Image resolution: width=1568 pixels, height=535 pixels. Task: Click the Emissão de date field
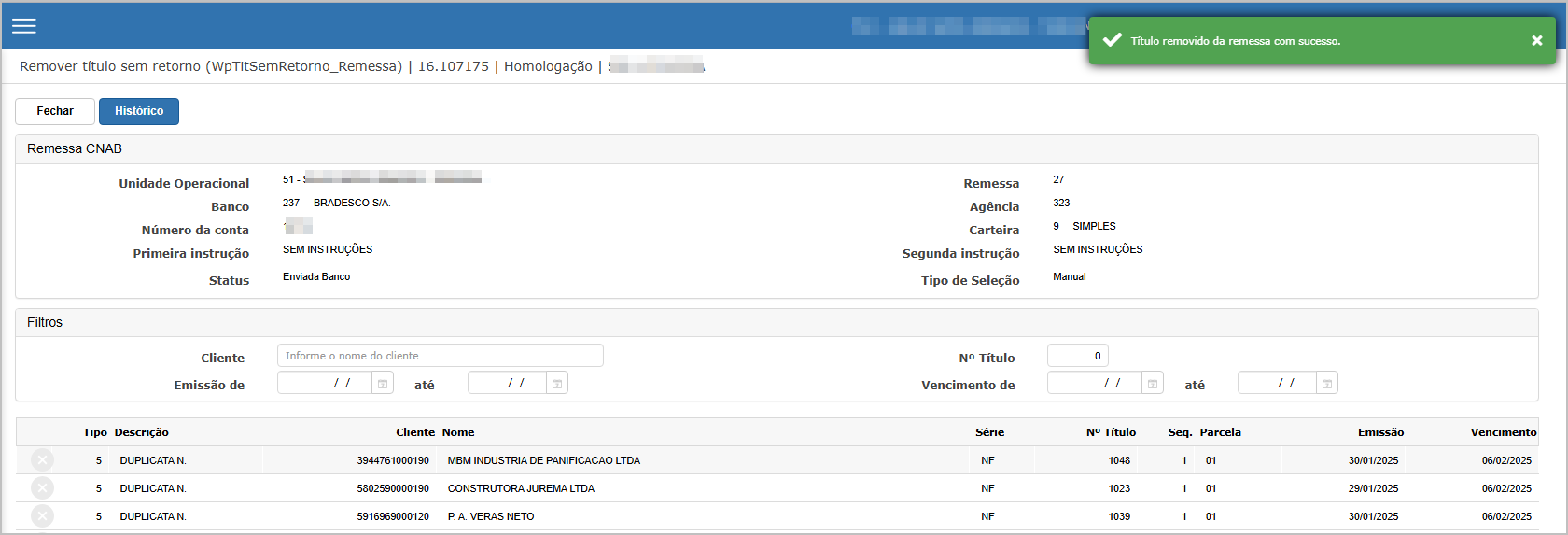click(x=325, y=384)
